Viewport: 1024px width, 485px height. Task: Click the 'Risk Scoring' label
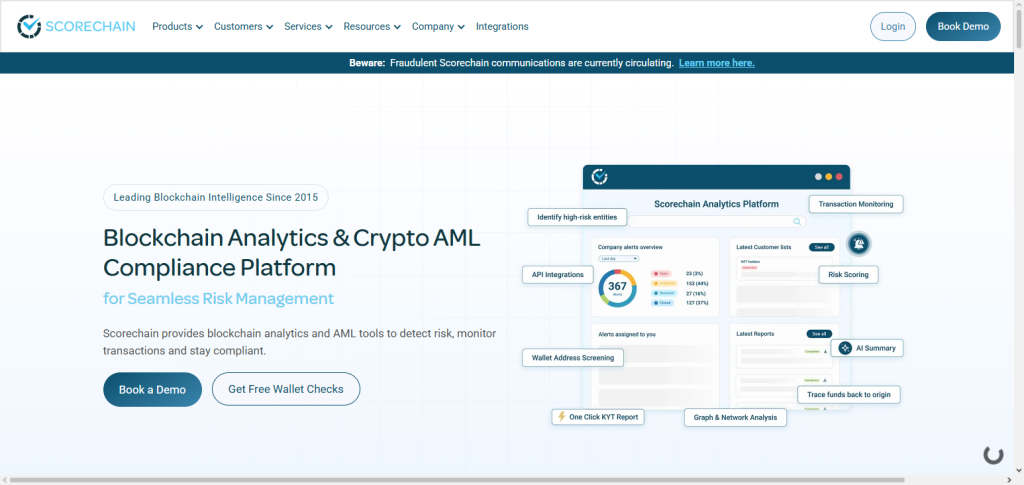pyautogui.click(x=848, y=275)
